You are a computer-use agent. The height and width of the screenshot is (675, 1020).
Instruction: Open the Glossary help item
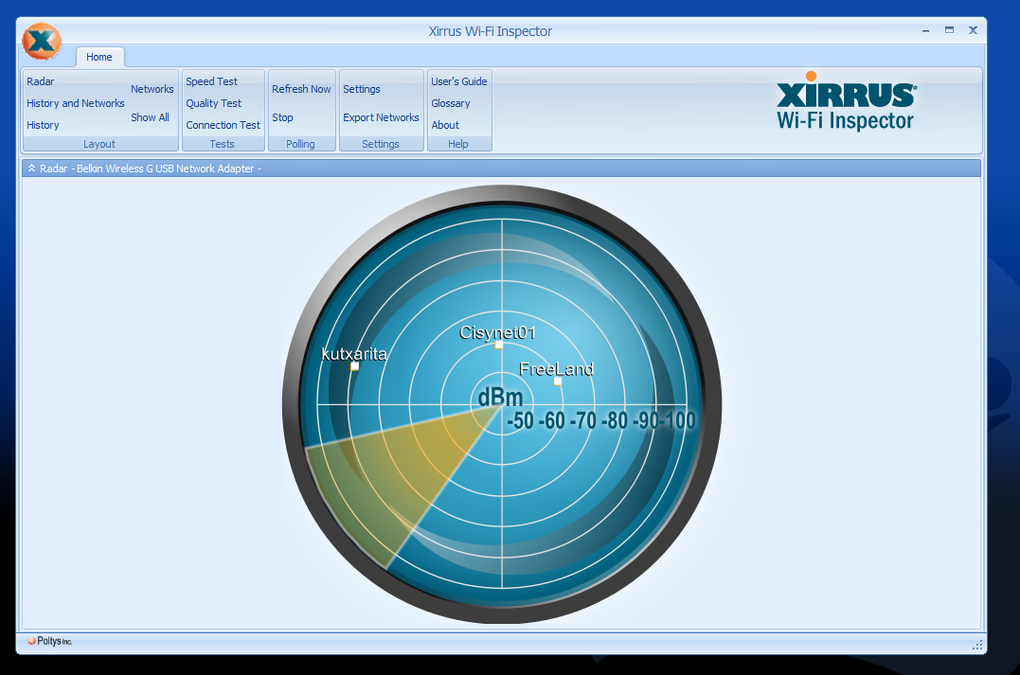click(450, 103)
